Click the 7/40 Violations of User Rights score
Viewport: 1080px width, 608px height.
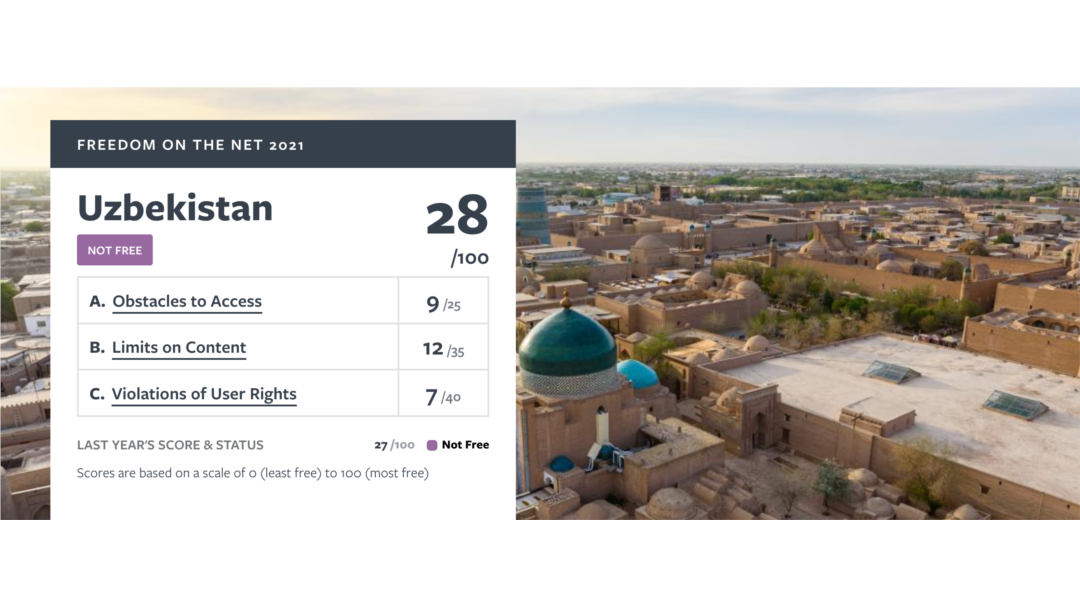(x=444, y=397)
